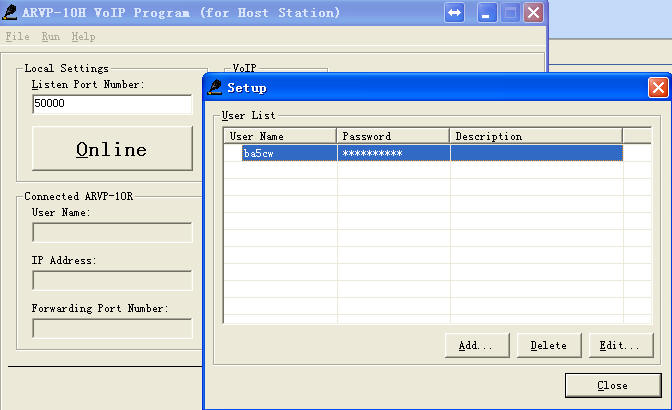
Task: Close the Setup dialog via Close button
Action: coord(613,386)
